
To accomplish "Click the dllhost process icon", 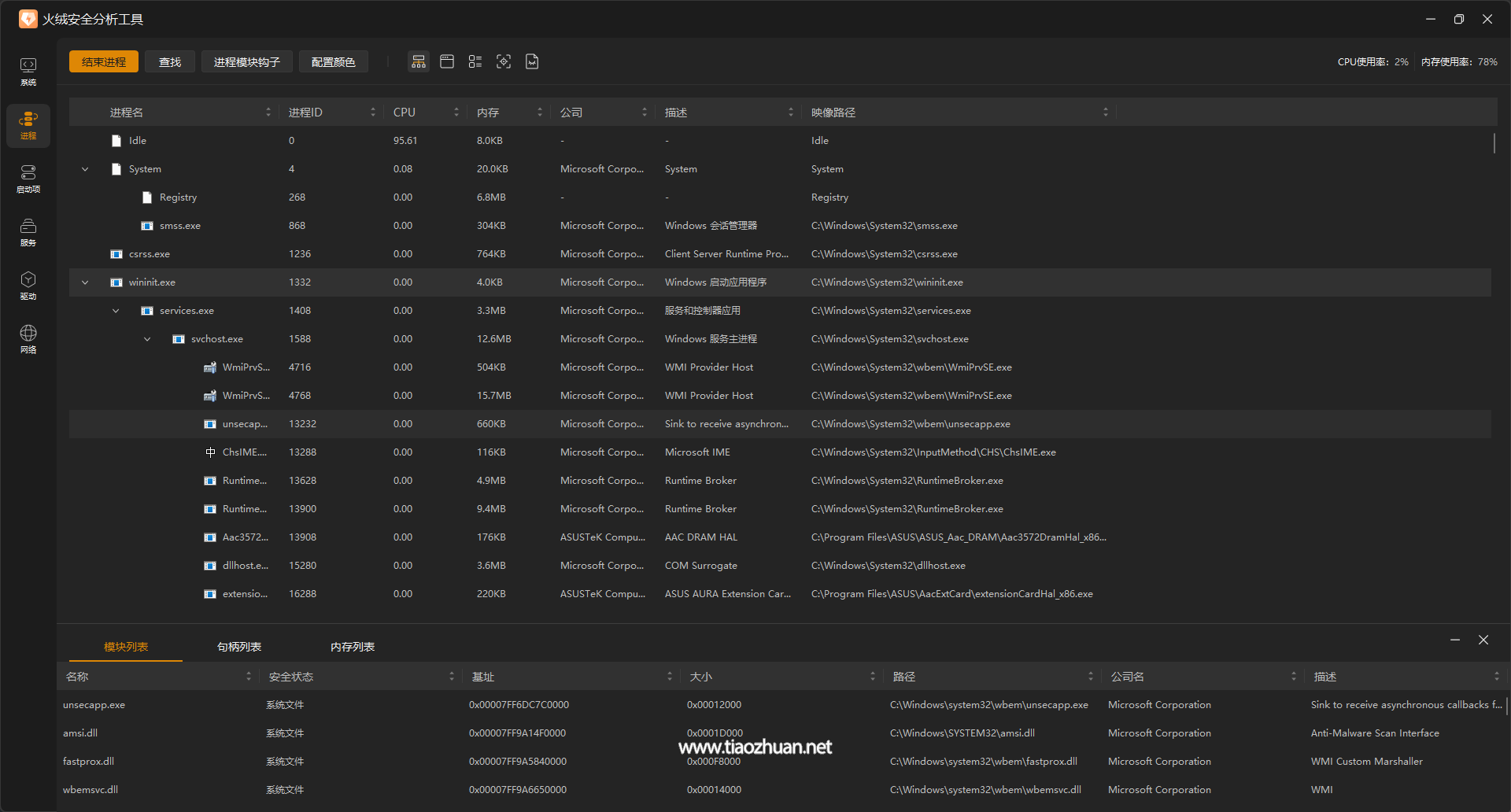I will coord(210,566).
